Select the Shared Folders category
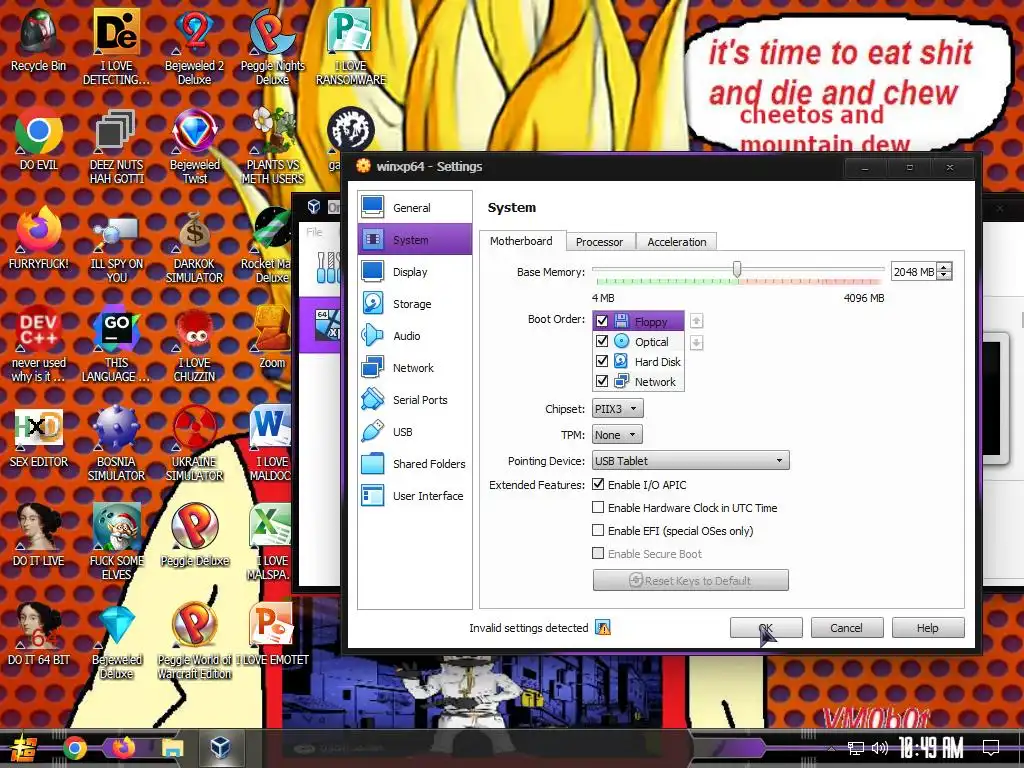Viewport: 1024px width, 768px height. pyautogui.click(x=415, y=464)
